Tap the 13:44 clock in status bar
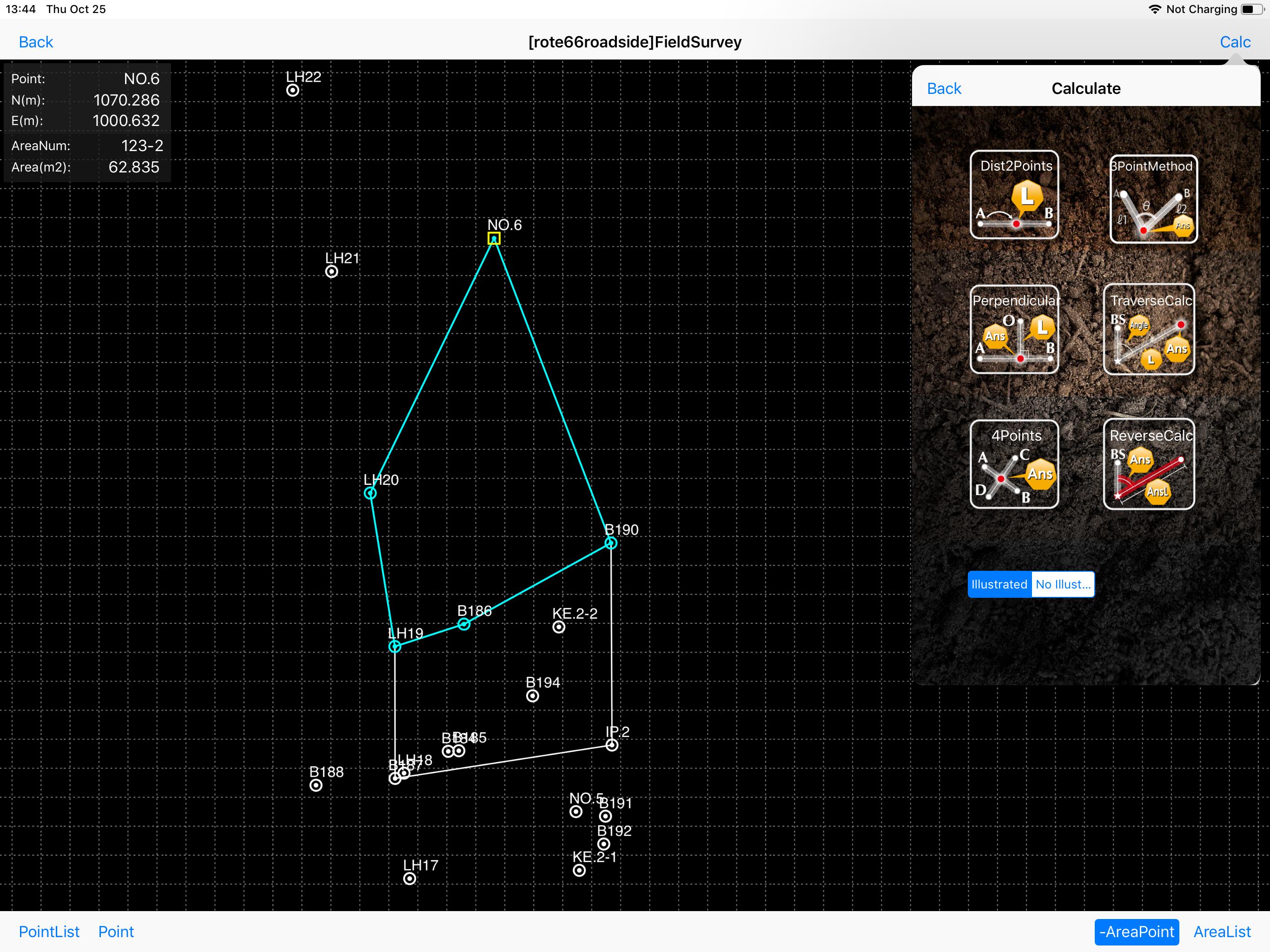The height and width of the screenshot is (952, 1270). [x=20, y=9]
